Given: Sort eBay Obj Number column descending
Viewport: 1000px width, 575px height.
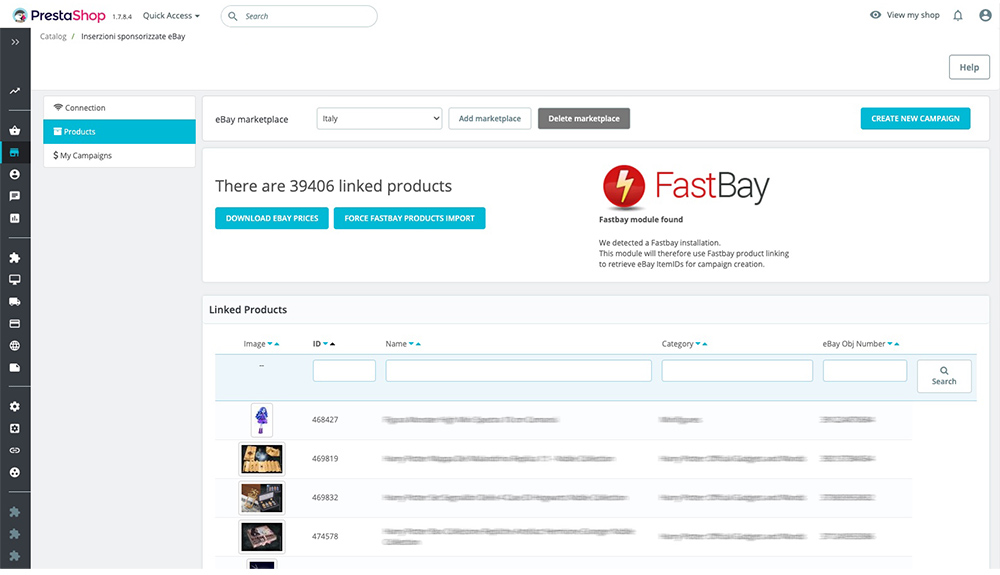Looking at the screenshot, I should 890,344.
